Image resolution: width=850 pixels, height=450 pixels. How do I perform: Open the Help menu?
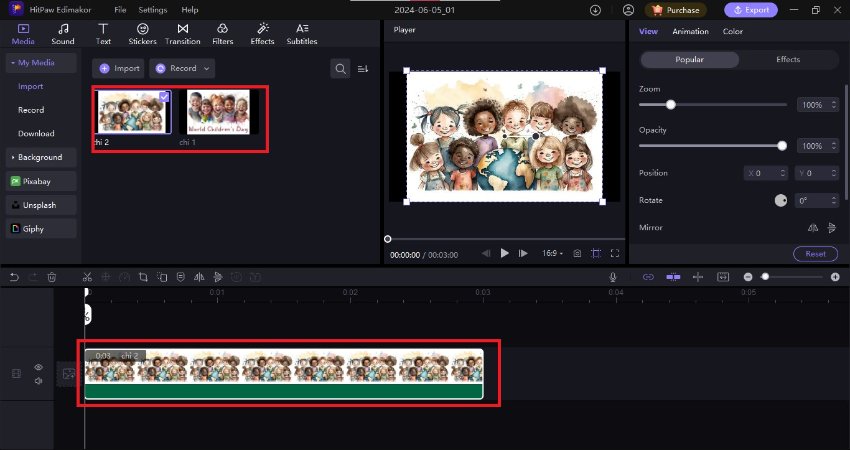pos(190,10)
